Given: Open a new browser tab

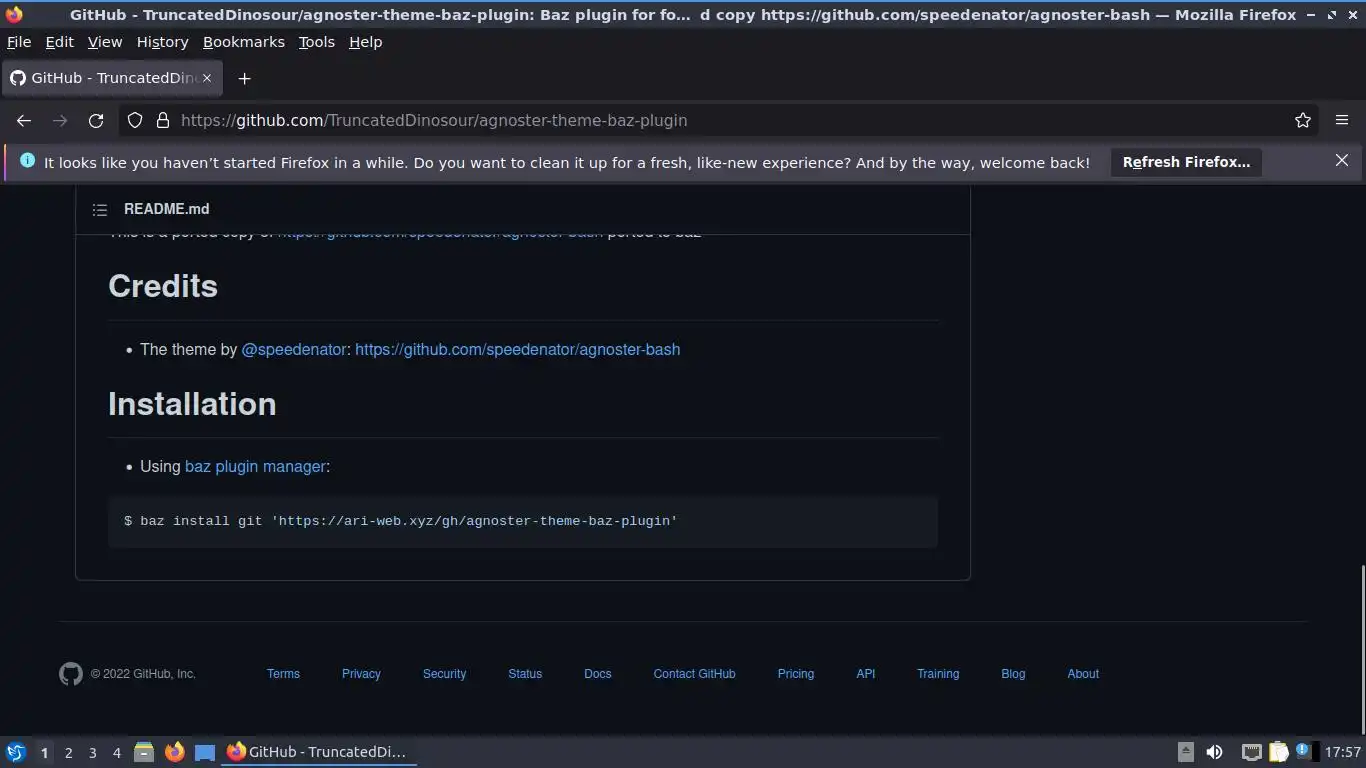Looking at the screenshot, I should tap(244, 78).
